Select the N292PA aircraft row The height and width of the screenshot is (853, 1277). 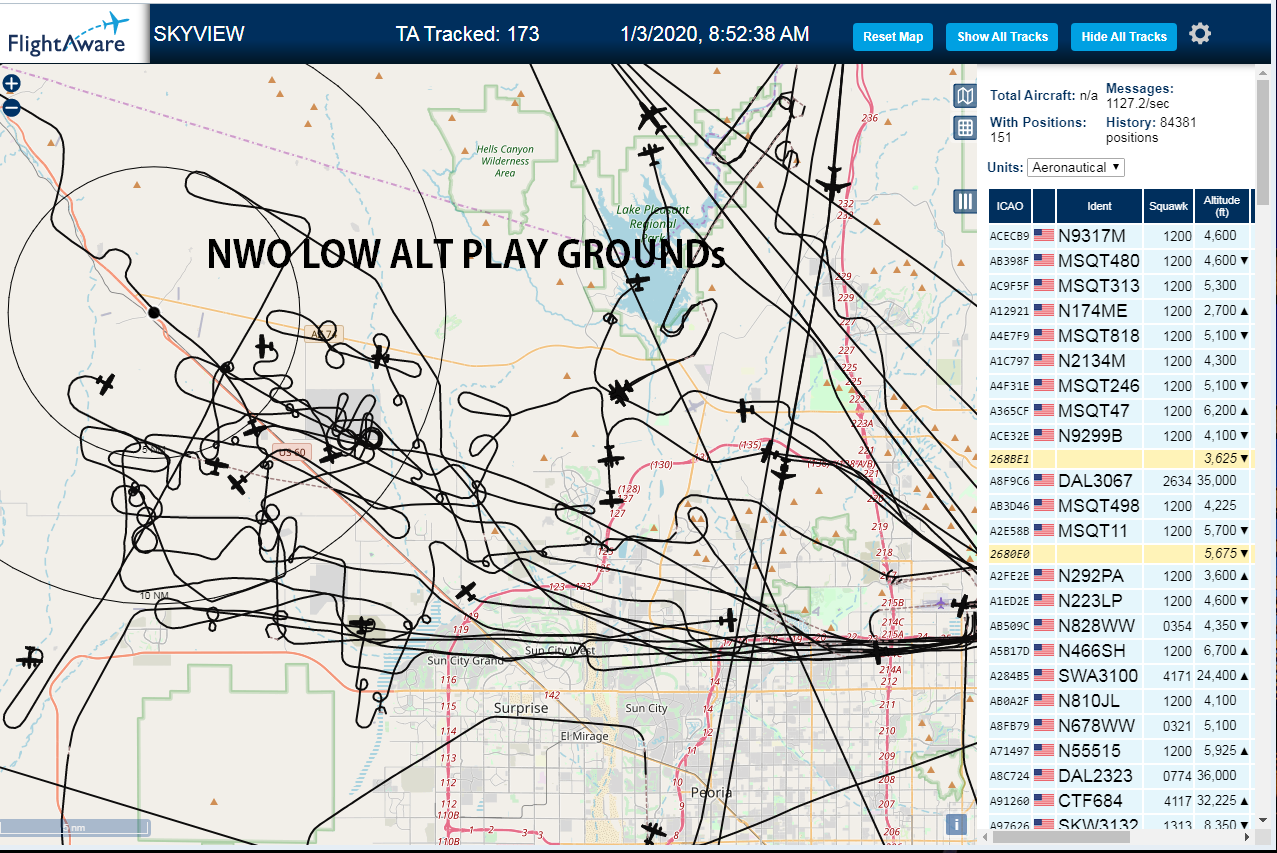pos(1120,576)
